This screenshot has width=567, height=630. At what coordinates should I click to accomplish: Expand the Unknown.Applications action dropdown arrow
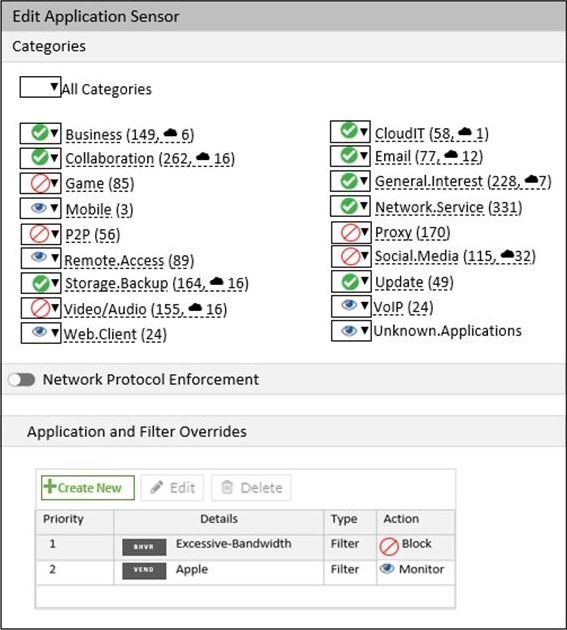click(364, 331)
